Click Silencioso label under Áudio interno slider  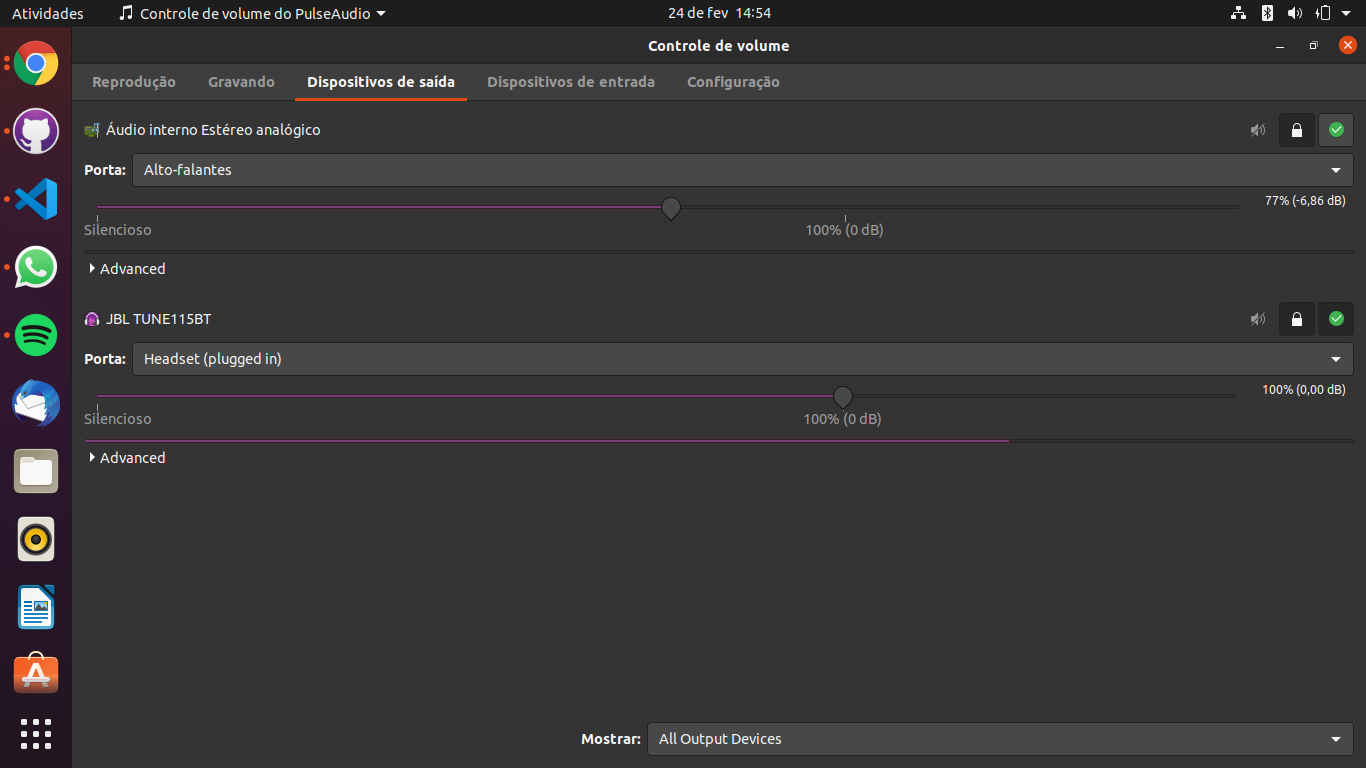tap(118, 230)
